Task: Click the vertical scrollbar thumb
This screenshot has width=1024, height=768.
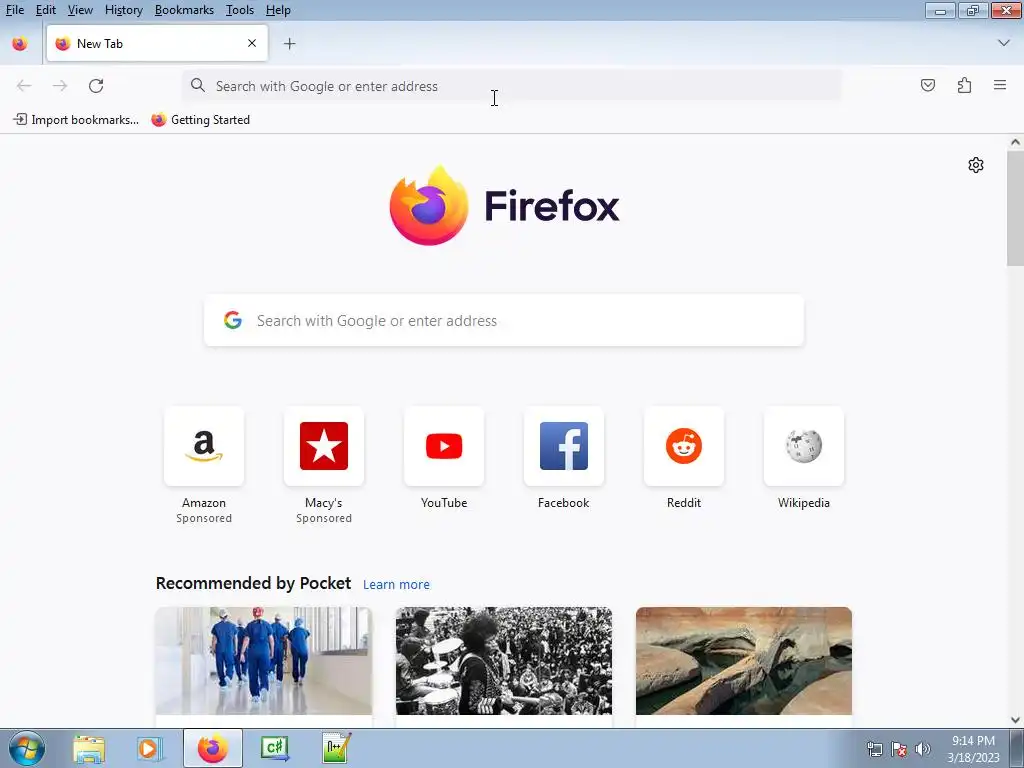Action: point(1015,208)
